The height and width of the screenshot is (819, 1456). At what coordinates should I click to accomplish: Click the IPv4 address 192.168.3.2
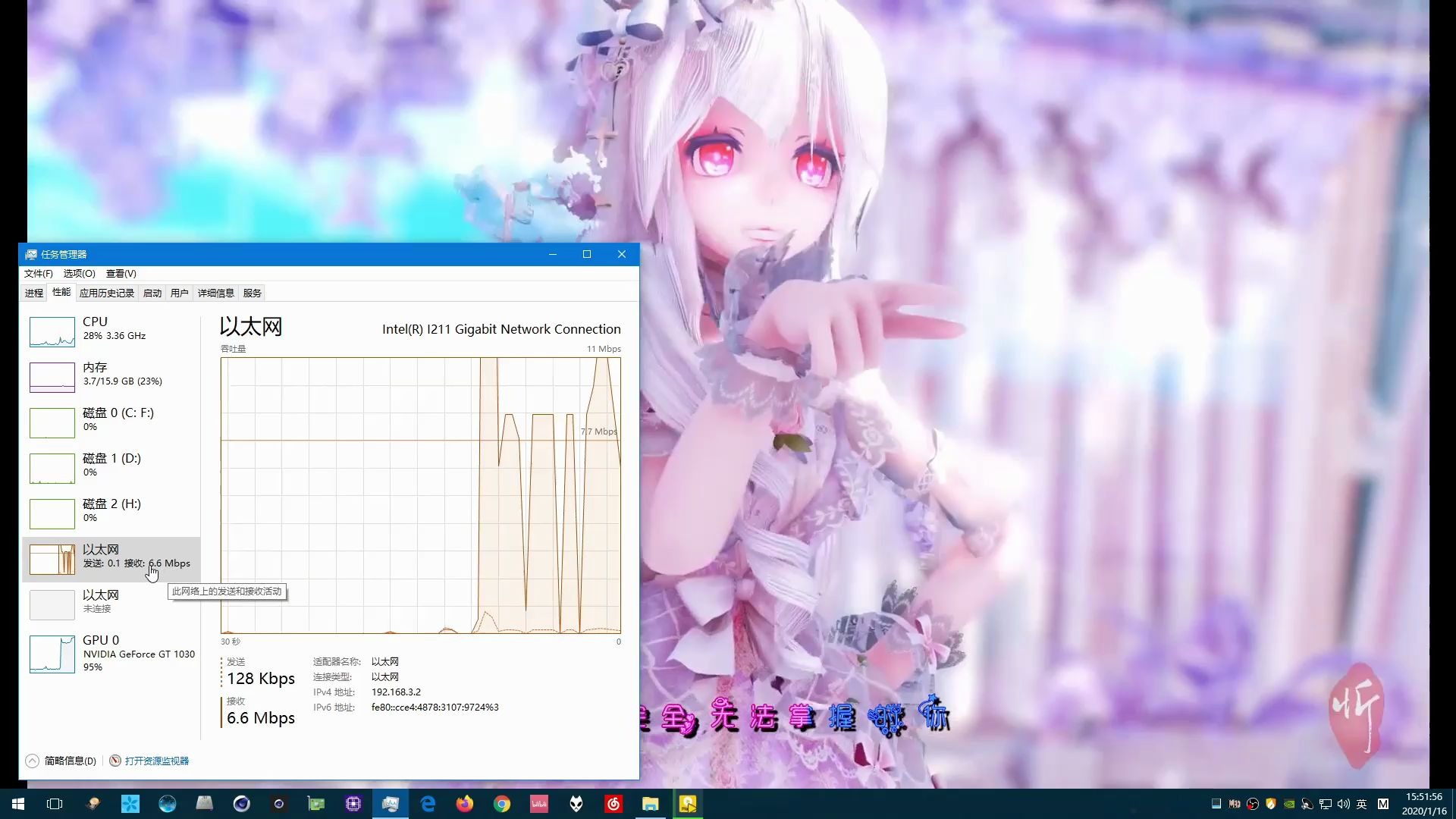point(396,692)
